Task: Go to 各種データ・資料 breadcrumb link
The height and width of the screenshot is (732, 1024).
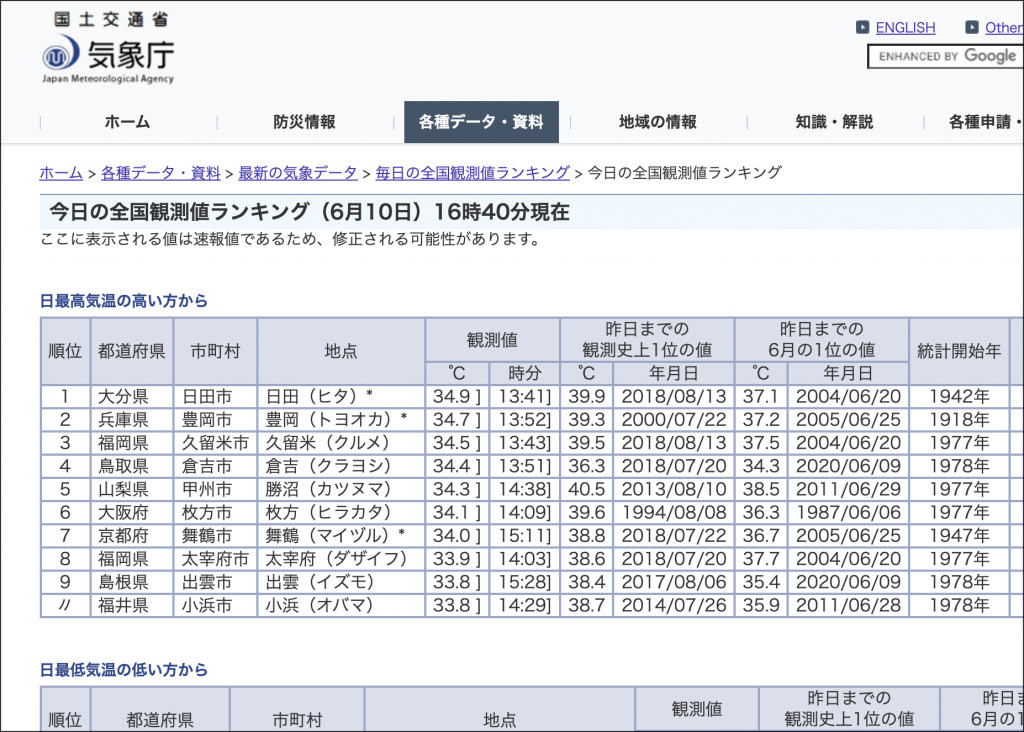Action: [x=160, y=173]
